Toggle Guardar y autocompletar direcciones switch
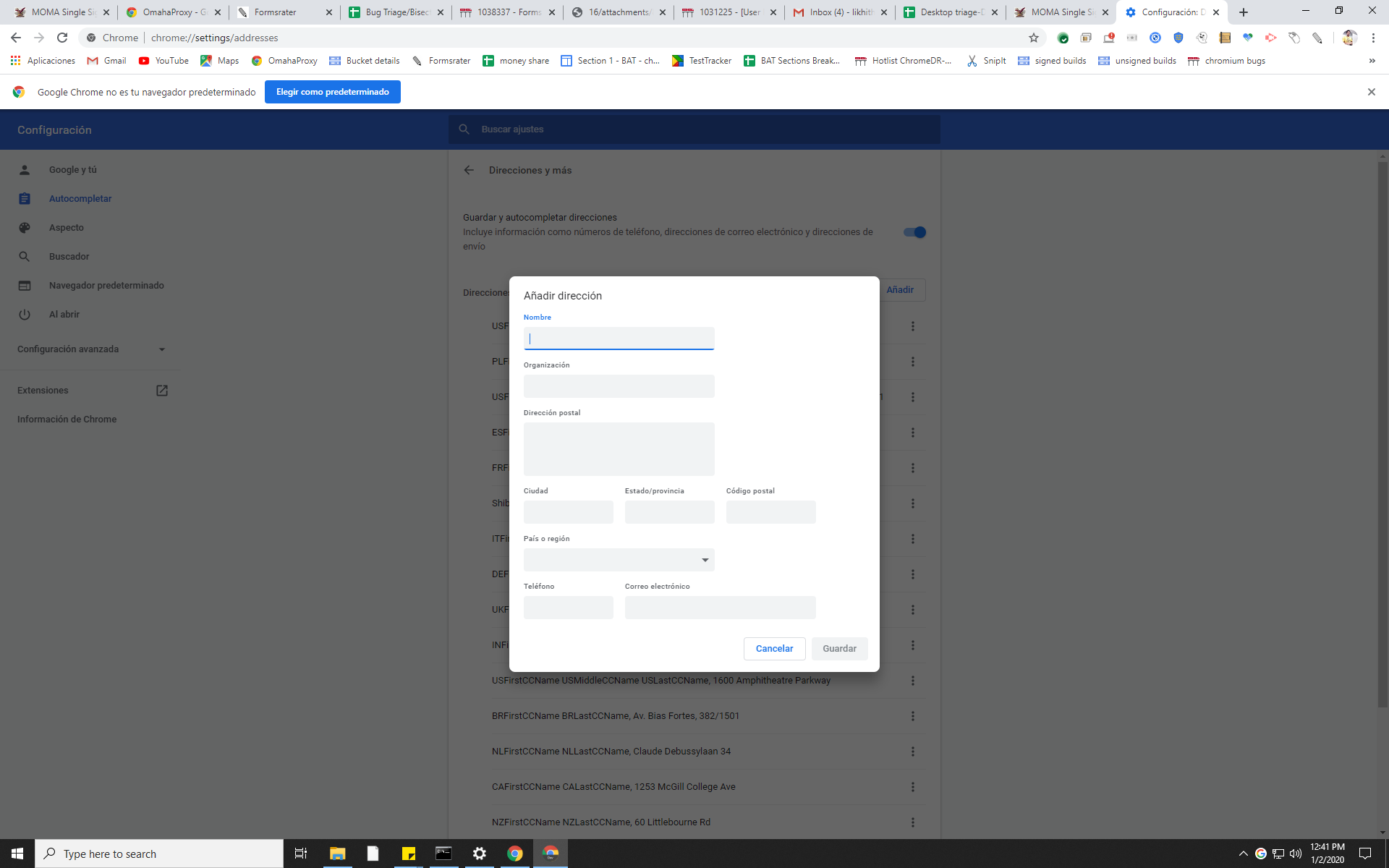This screenshot has width=1389, height=868. click(x=914, y=232)
